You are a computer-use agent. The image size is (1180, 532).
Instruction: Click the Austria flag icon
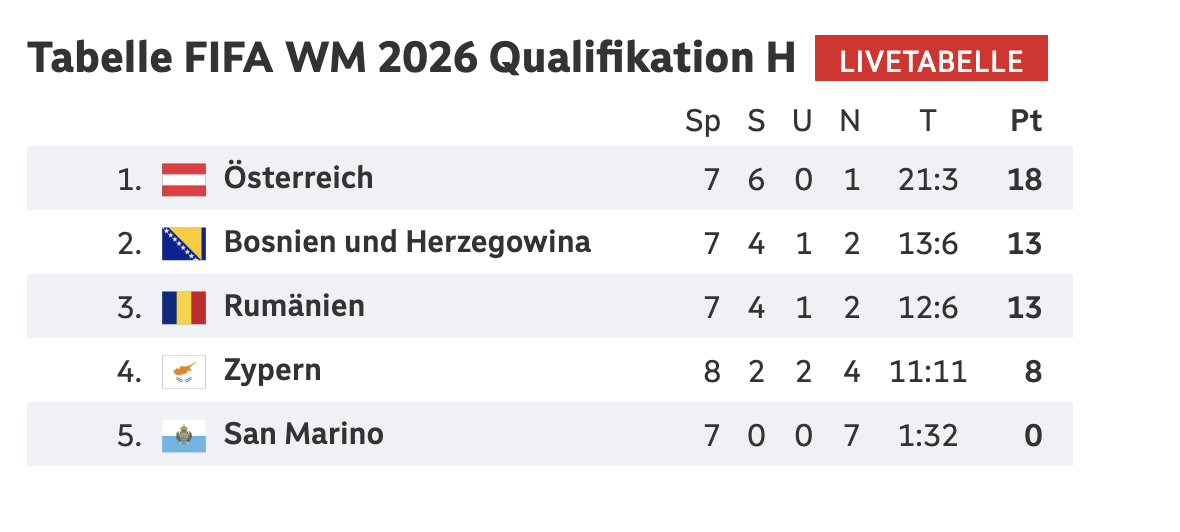click(x=184, y=180)
